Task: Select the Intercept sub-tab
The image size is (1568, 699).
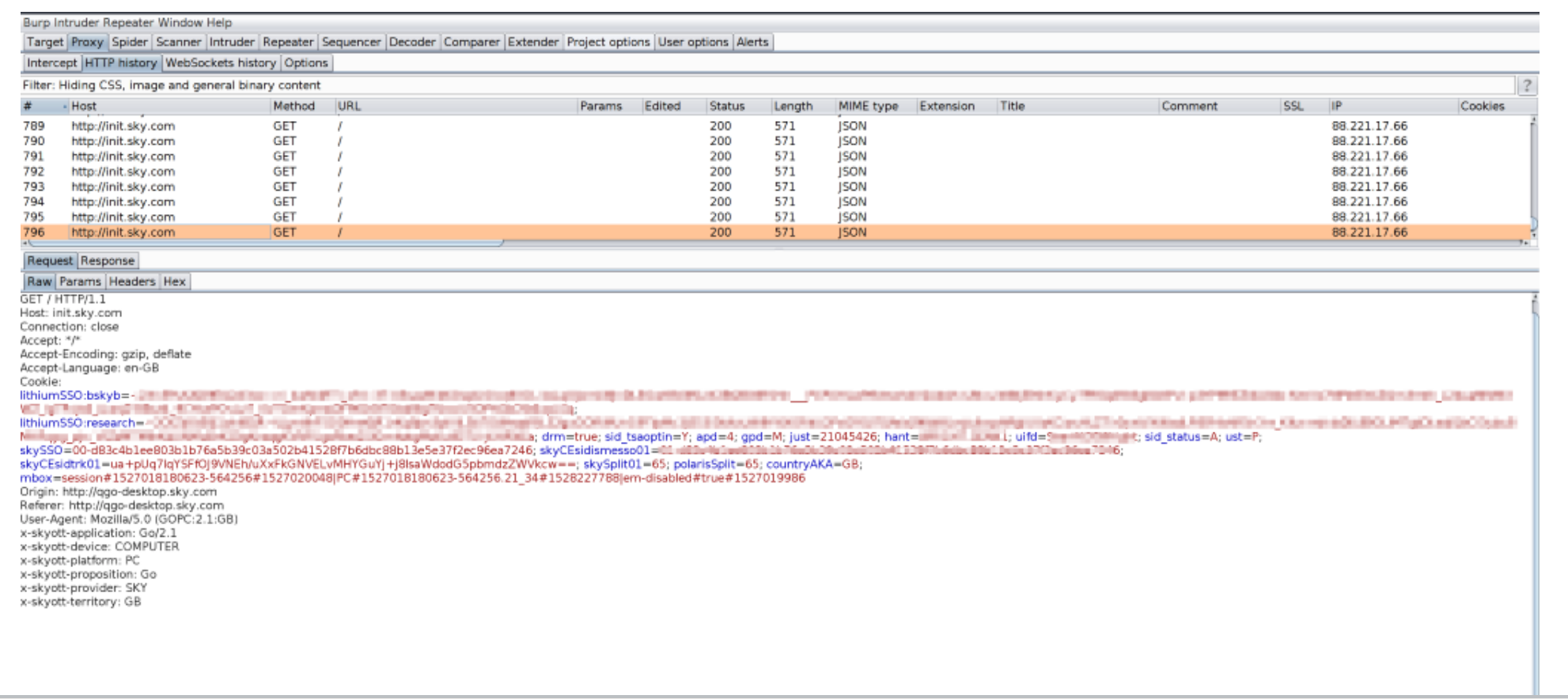Action: [x=51, y=62]
